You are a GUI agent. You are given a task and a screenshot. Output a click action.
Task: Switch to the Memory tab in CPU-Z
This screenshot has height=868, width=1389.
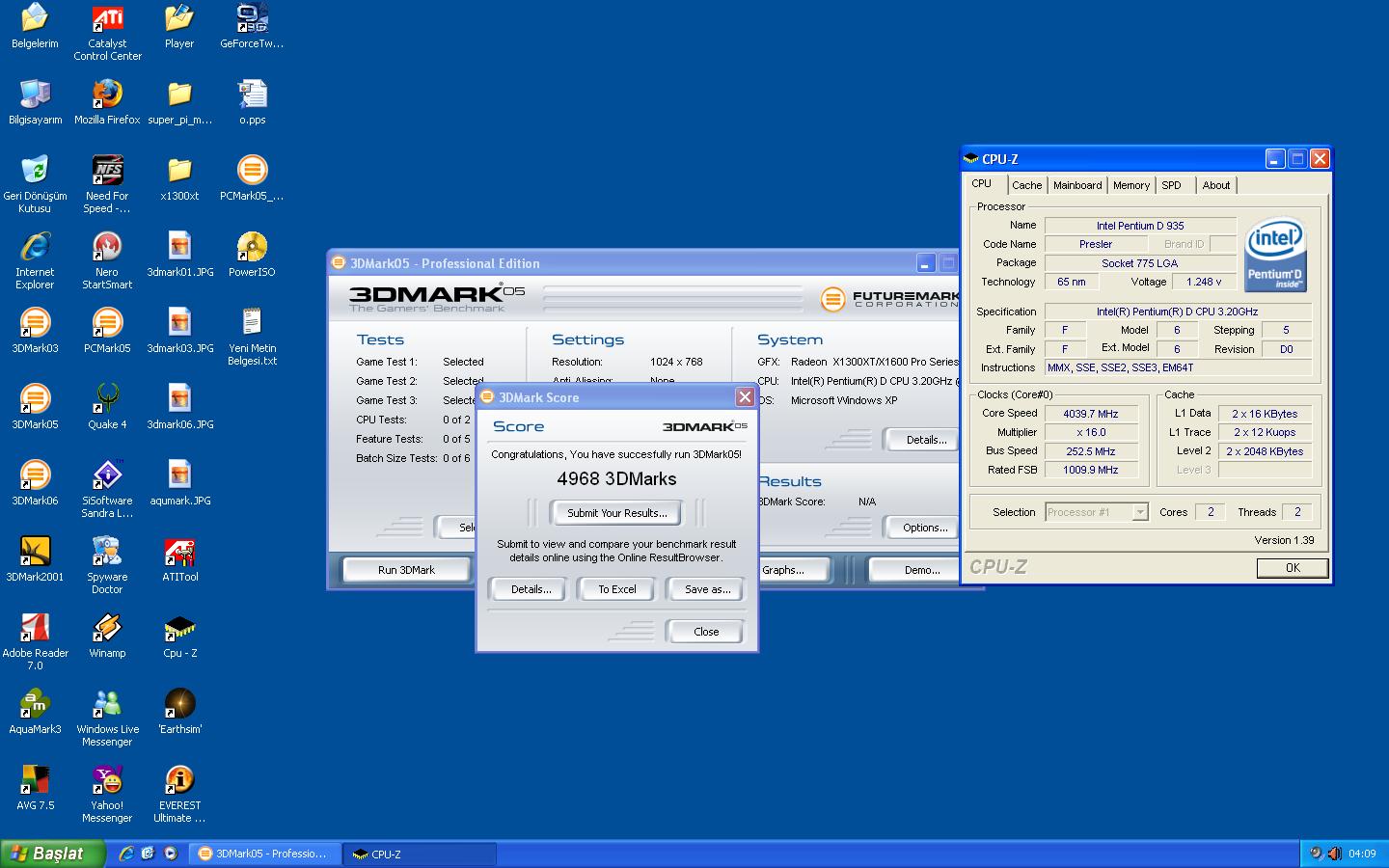tap(1130, 185)
